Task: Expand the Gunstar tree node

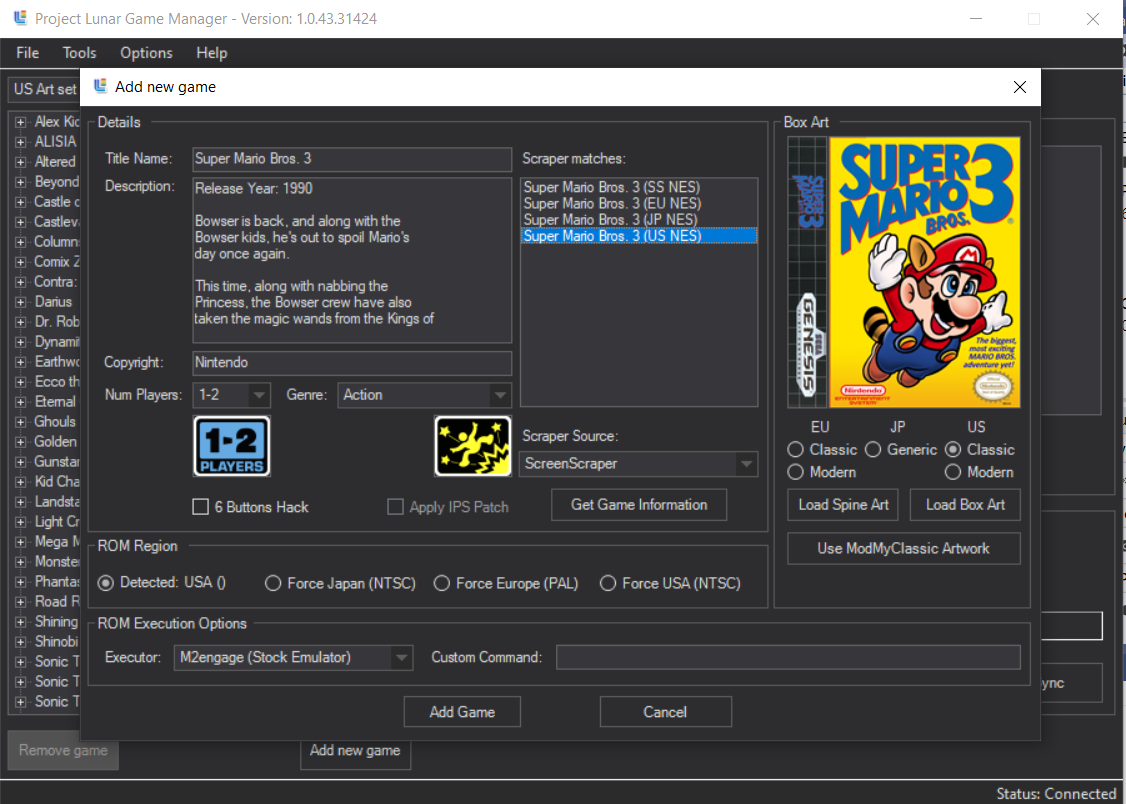Action: click(x=21, y=462)
